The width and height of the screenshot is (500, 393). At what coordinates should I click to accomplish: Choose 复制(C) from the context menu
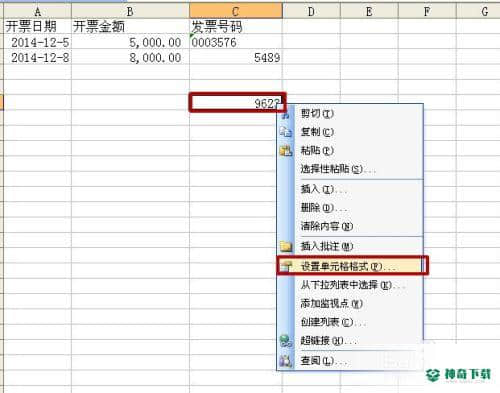click(x=350, y=132)
